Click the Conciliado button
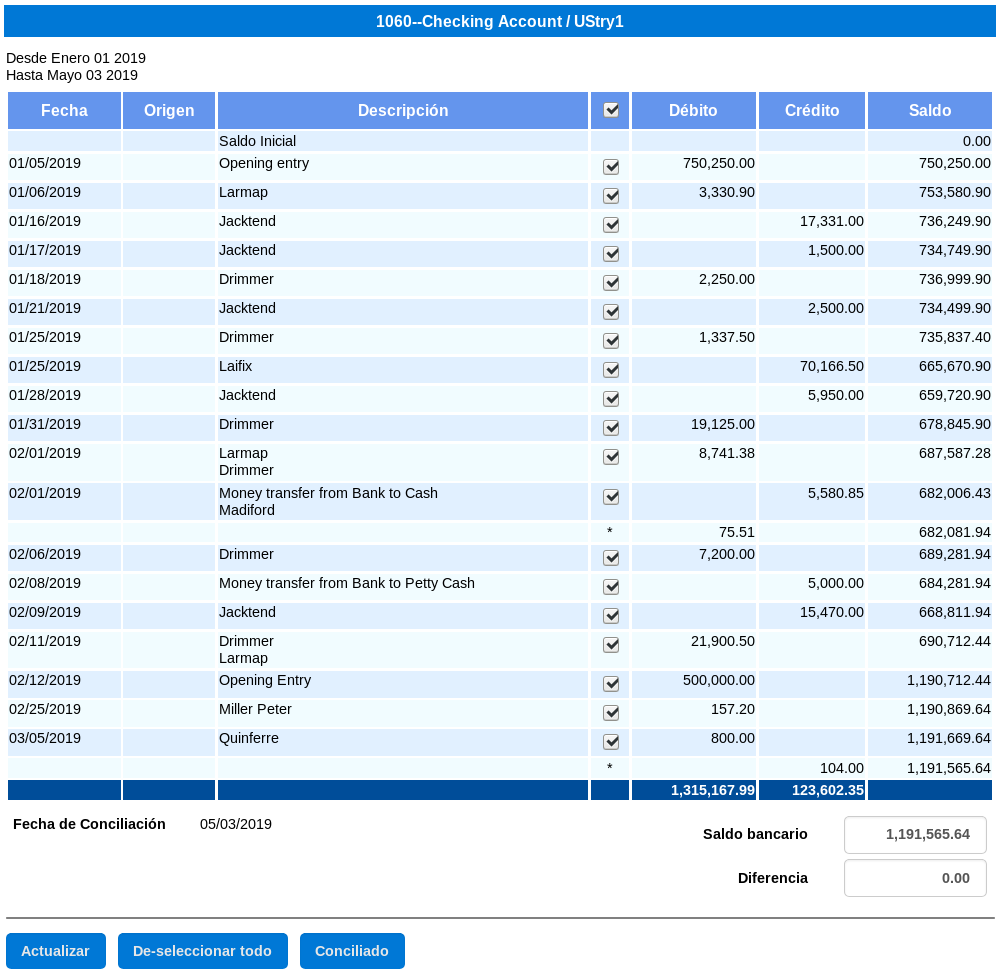The height and width of the screenshot is (972, 999). [x=352, y=951]
